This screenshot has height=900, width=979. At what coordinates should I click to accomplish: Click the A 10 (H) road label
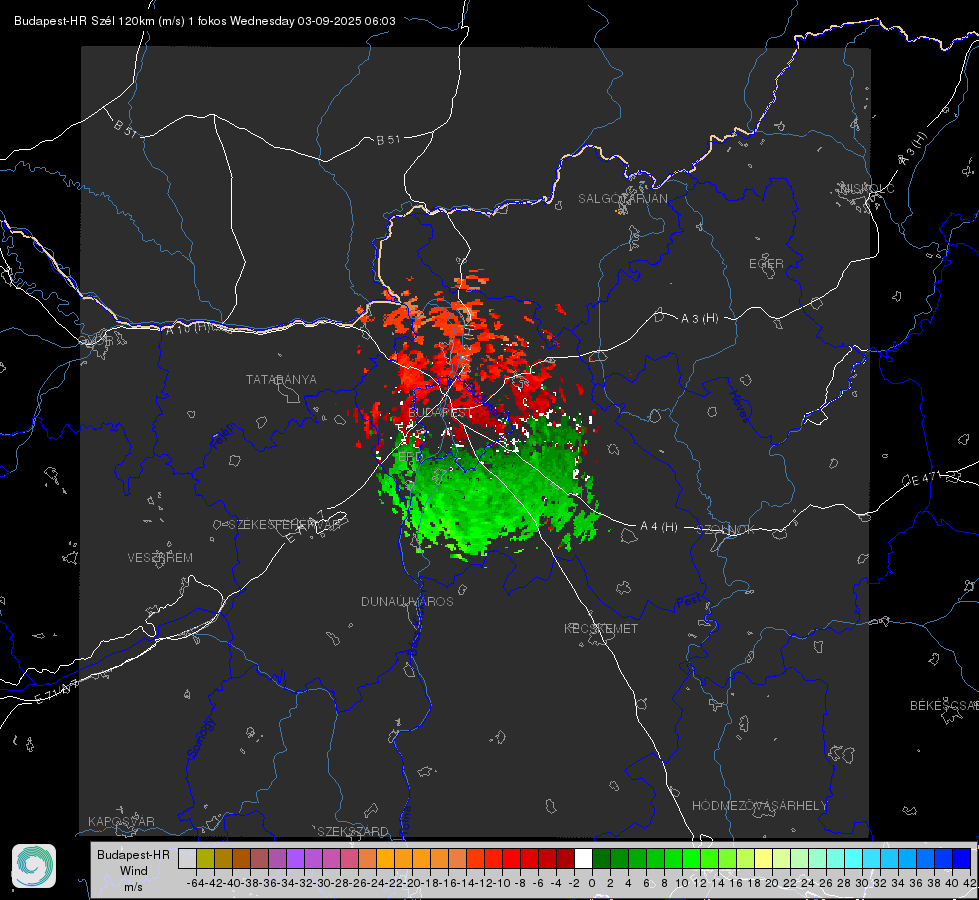[x=189, y=329]
